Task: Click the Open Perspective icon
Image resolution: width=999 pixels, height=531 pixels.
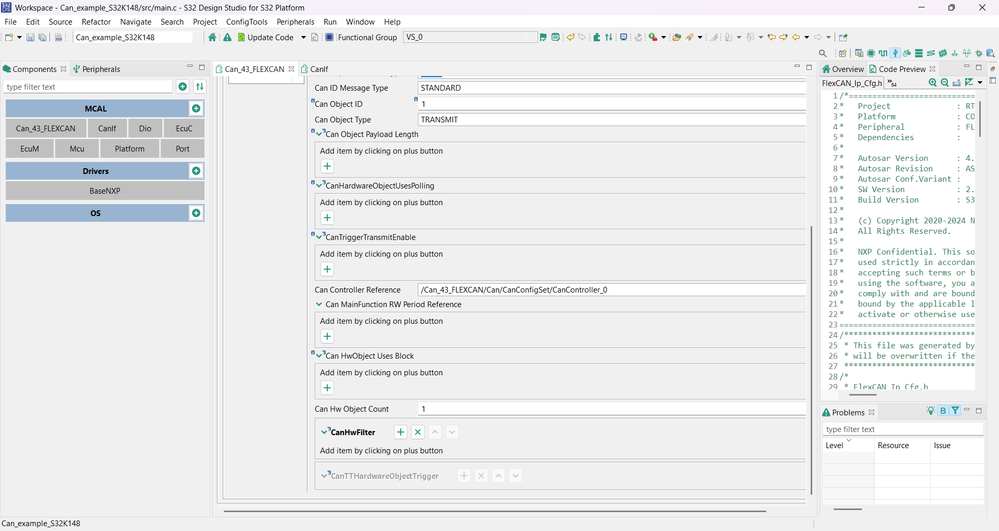Action: [842, 54]
